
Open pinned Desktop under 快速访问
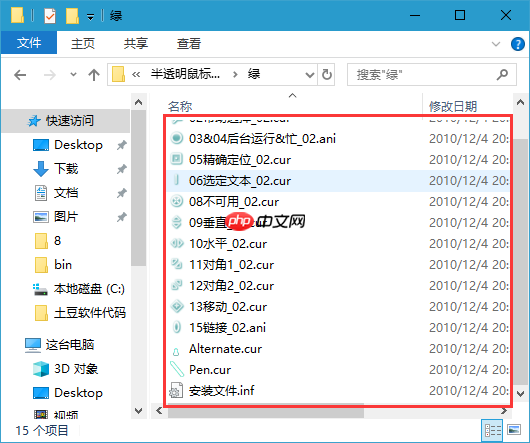[78, 145]
